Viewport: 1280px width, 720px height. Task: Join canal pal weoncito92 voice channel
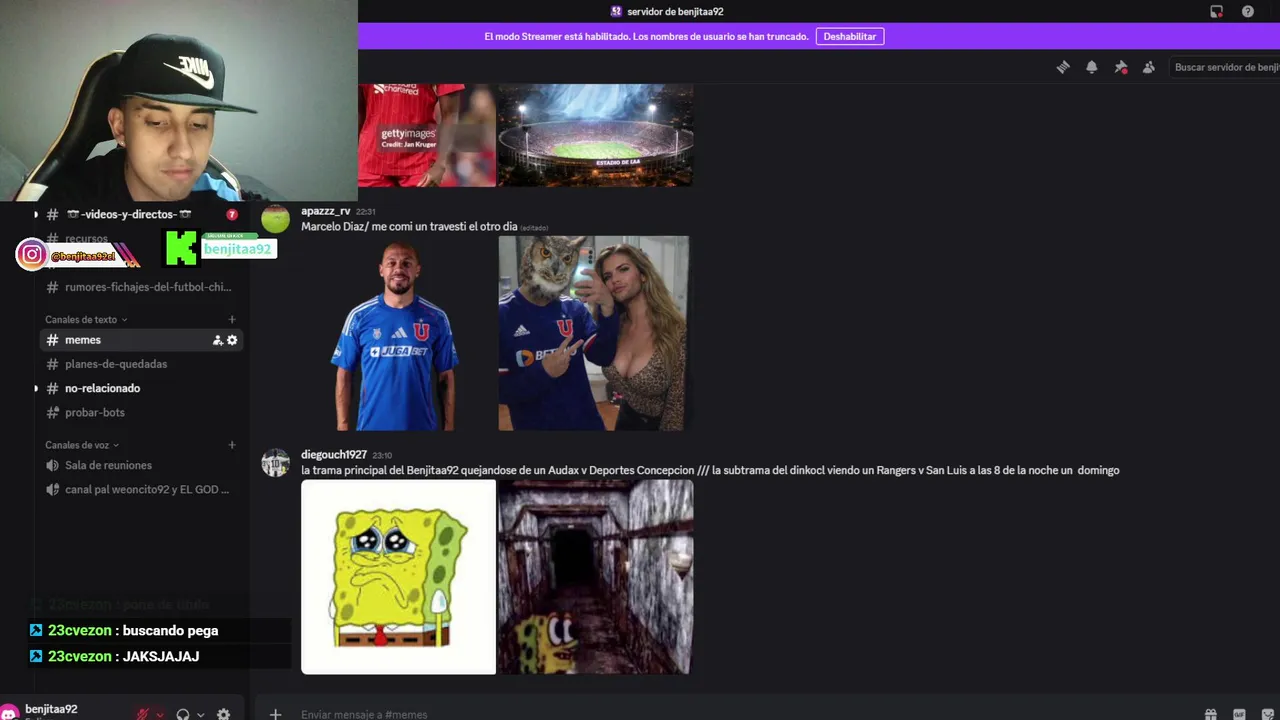[140, 490]
